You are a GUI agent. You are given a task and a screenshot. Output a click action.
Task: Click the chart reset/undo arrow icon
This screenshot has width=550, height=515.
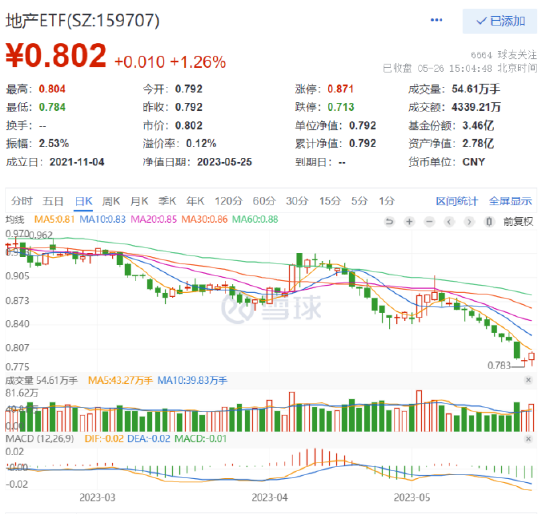click(x=389, y=222)
